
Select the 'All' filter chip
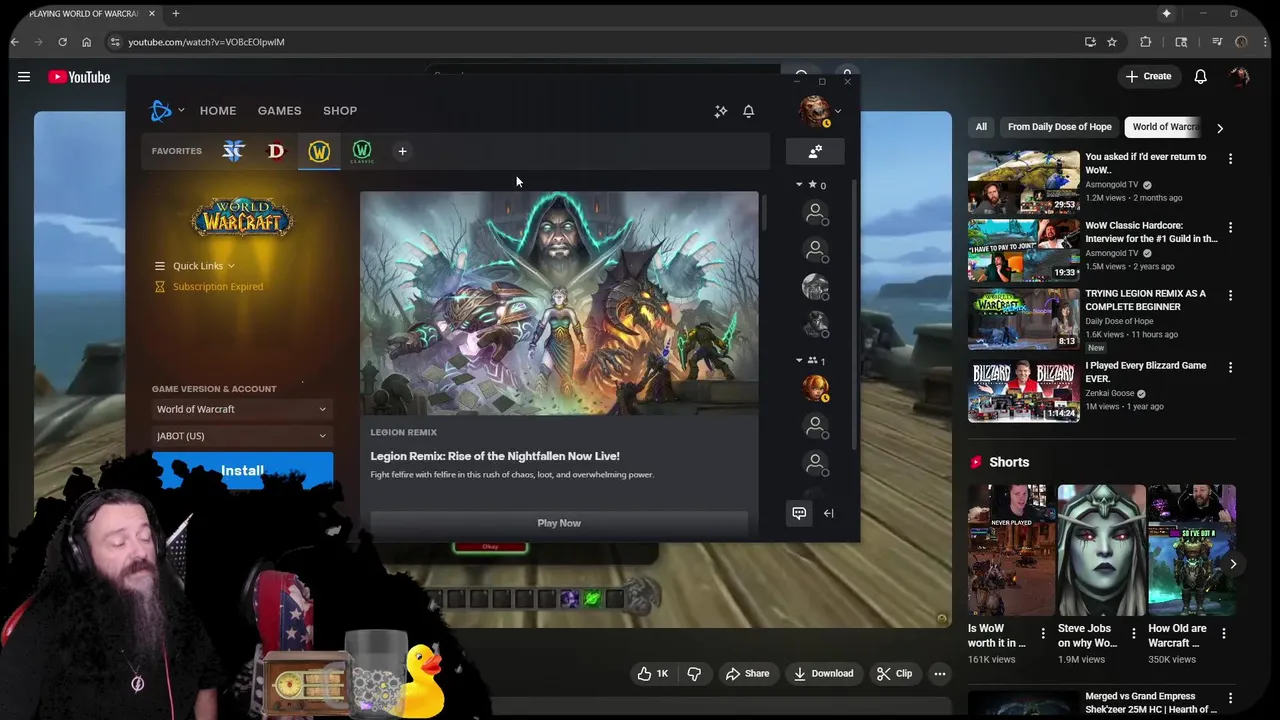tap(981, 127)
